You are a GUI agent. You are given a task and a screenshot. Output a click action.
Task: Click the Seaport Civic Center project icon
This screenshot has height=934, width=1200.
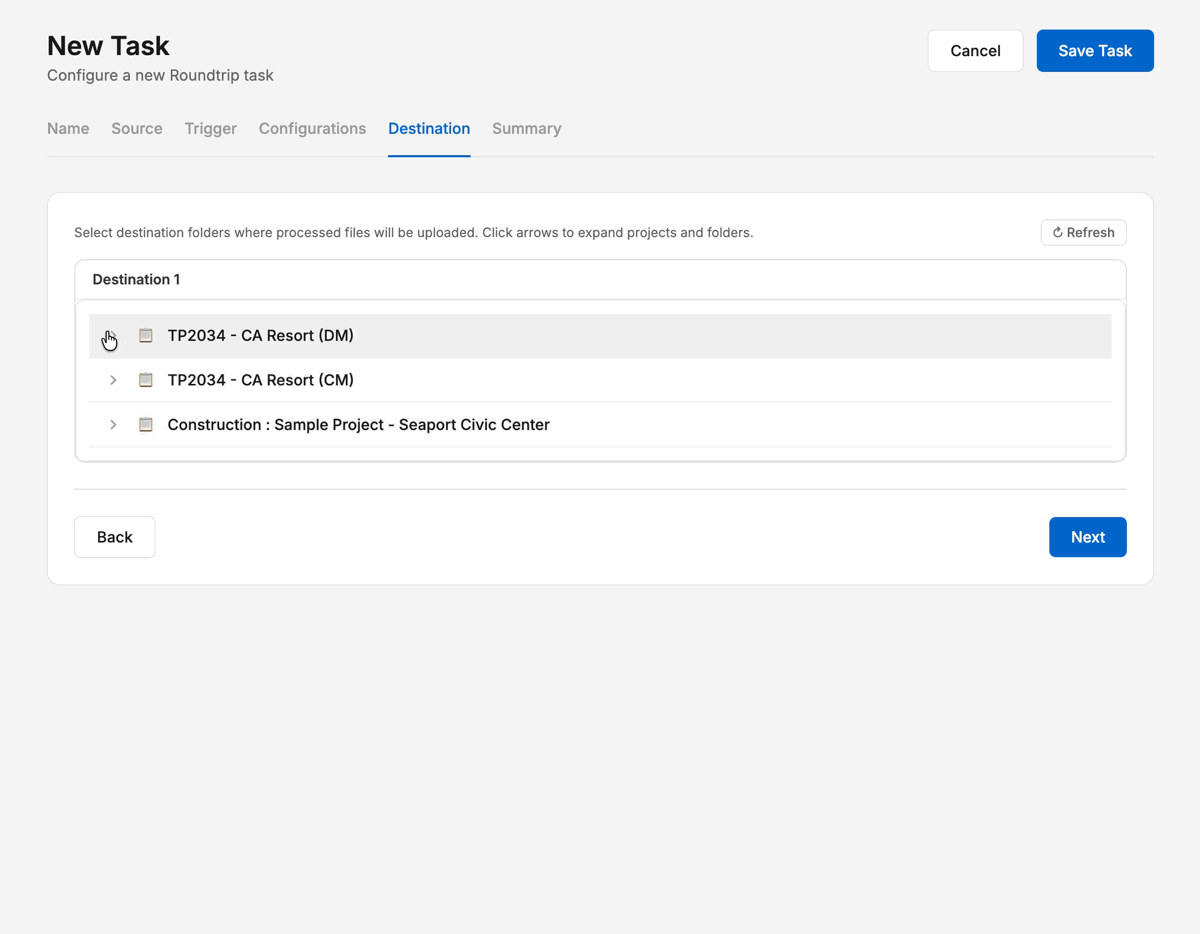click(146, 425)
